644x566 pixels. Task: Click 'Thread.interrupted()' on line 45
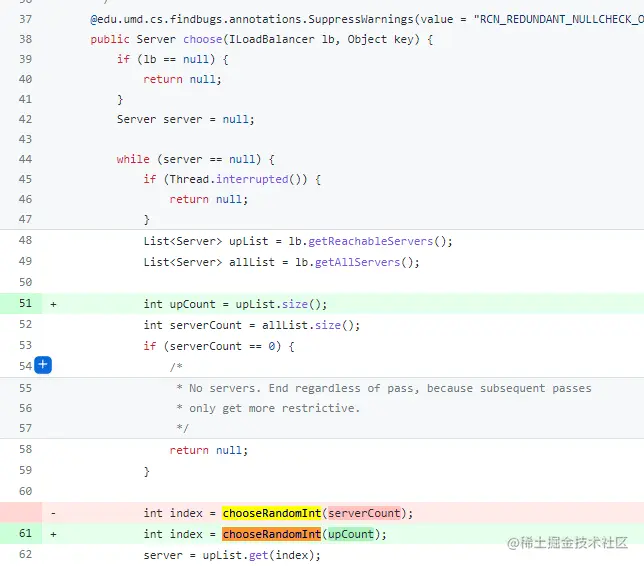point(238,179)
